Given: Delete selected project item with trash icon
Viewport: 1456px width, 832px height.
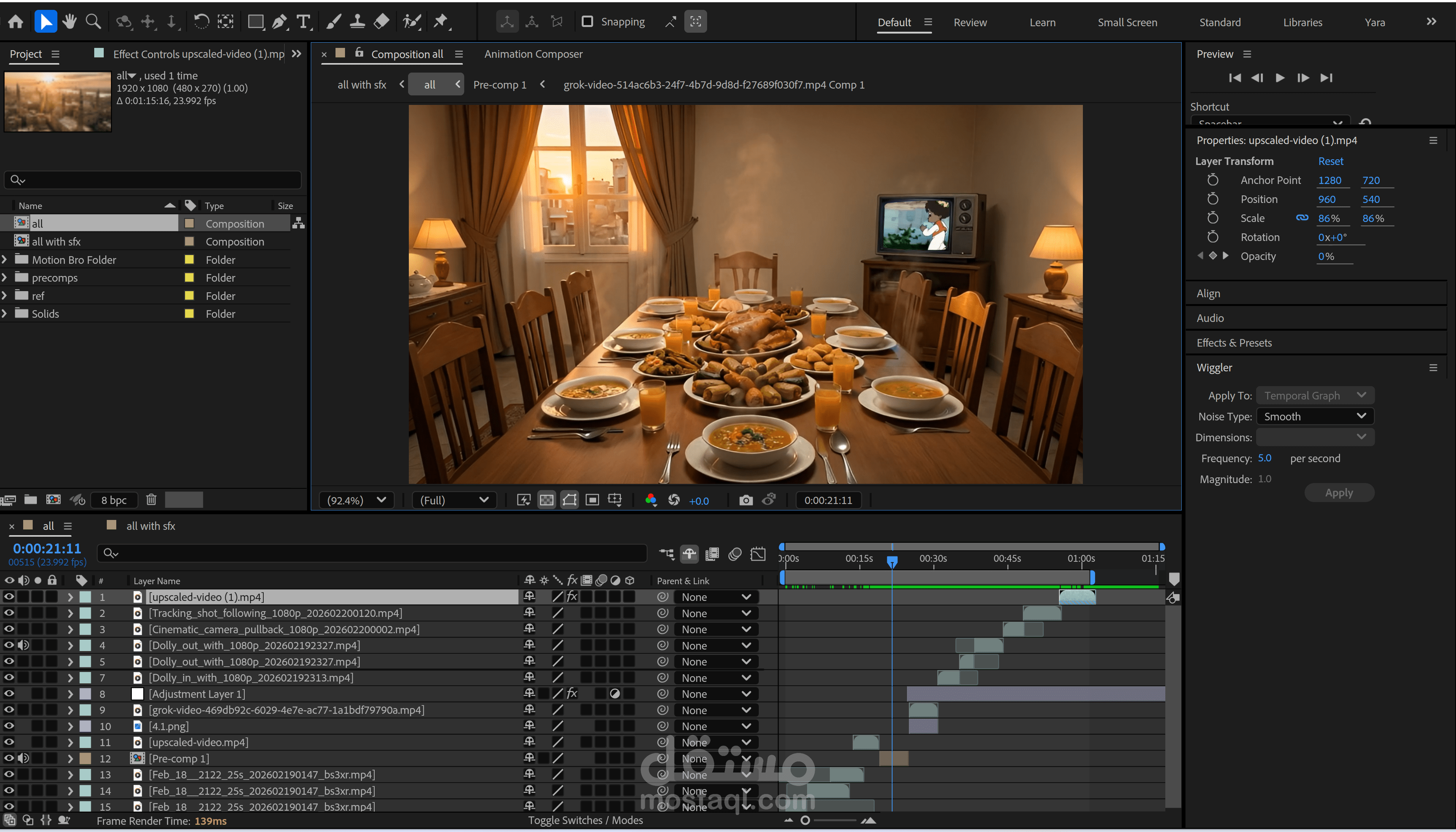Looking at the screenshot, I should tap(151, 499).
